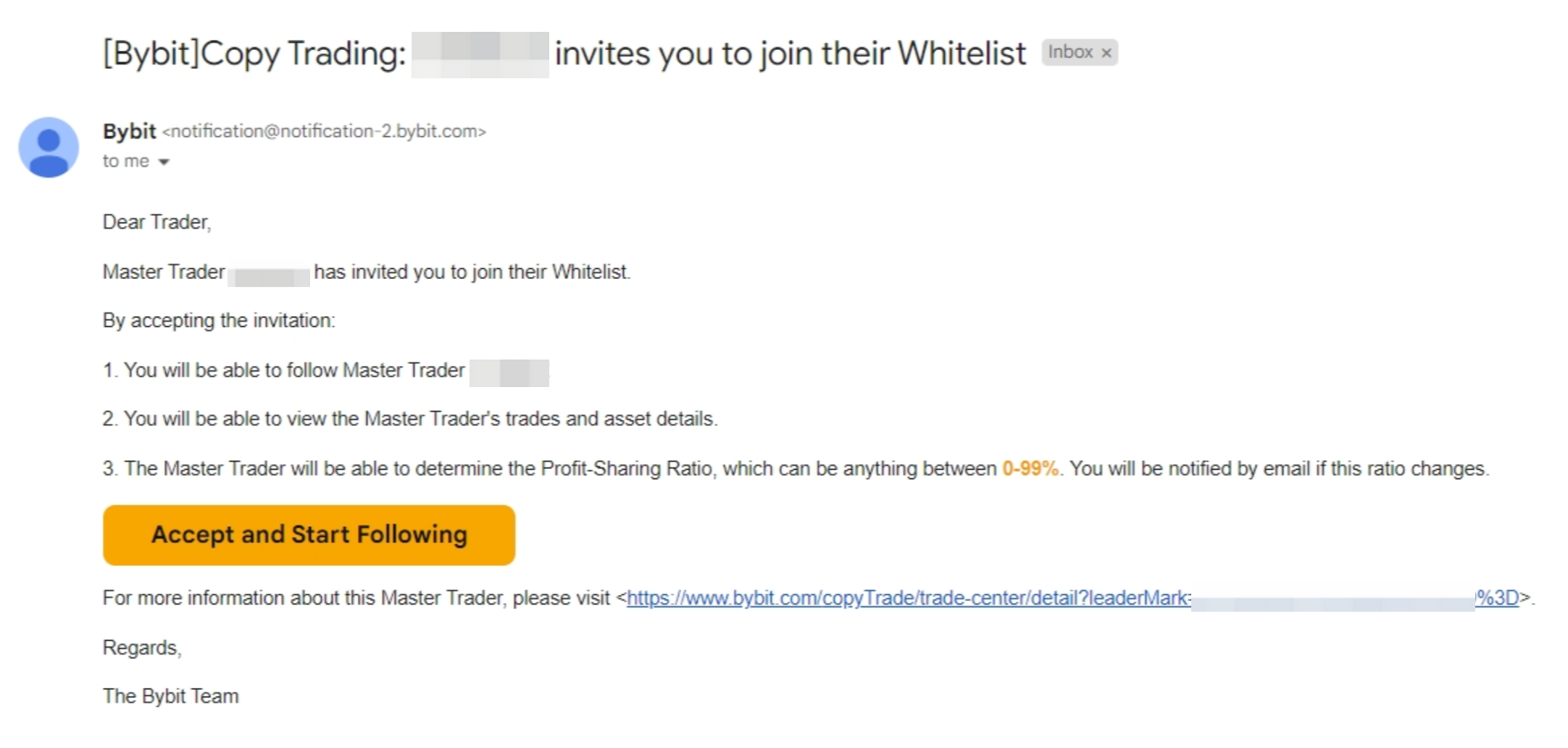The image size is (1568, 748).
Task: Click the blurred trader name in the subject
Action: click(x=480, y=54)
